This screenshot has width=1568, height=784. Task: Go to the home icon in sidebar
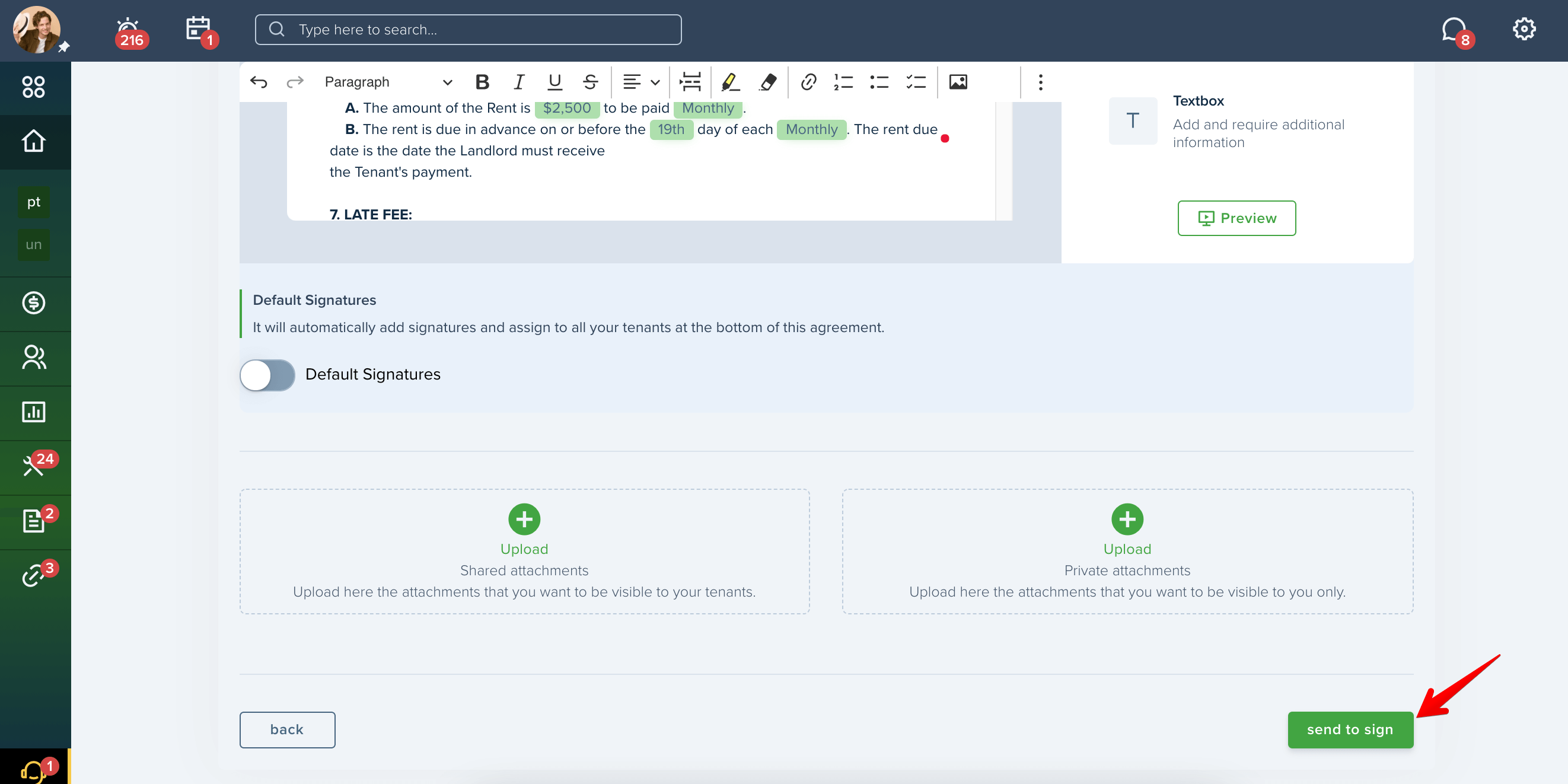[33, 141]
